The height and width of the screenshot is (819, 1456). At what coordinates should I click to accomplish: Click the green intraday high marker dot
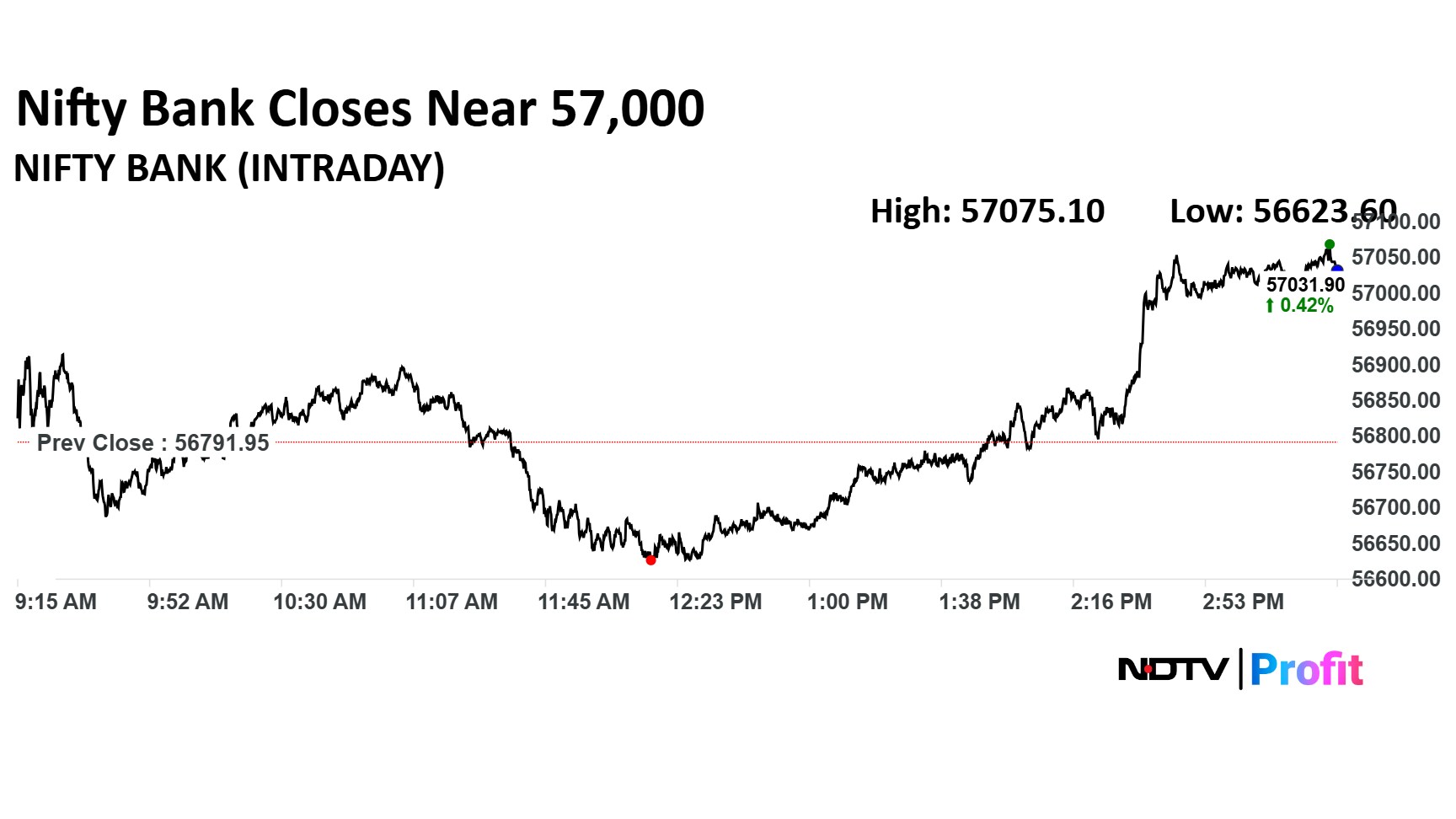pyautogui.click(x=1330, y=245)
